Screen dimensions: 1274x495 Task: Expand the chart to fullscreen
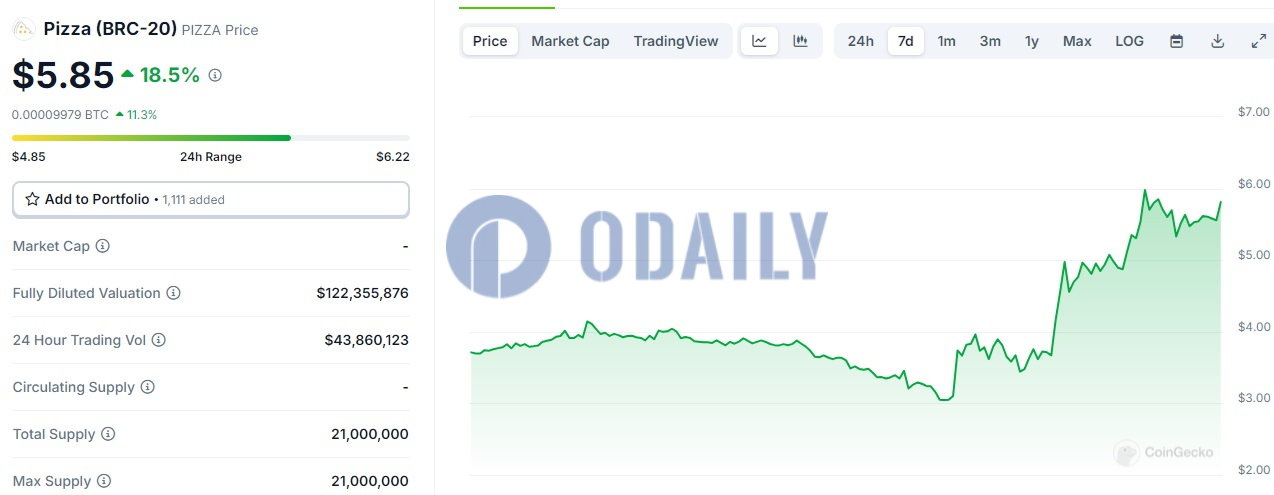click(x=1258, y=41)
